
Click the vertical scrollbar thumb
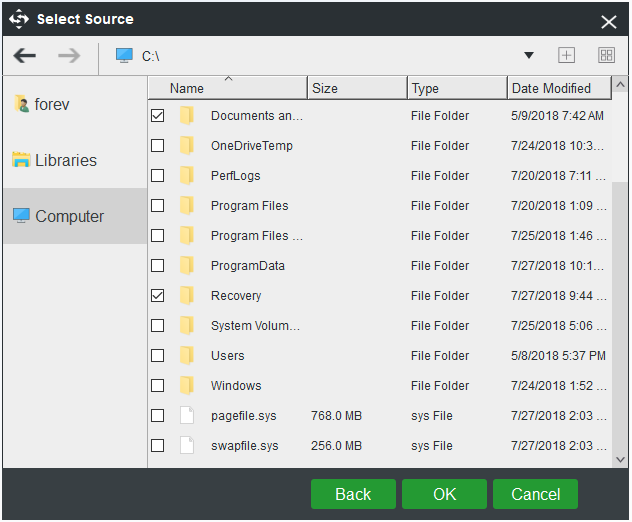[620, 137]
